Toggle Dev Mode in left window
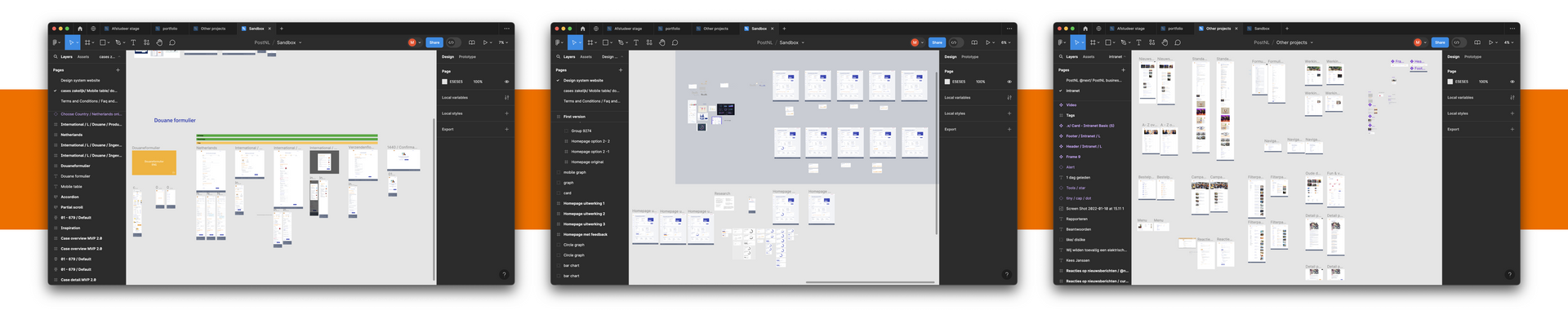 [x=453, y=42]
